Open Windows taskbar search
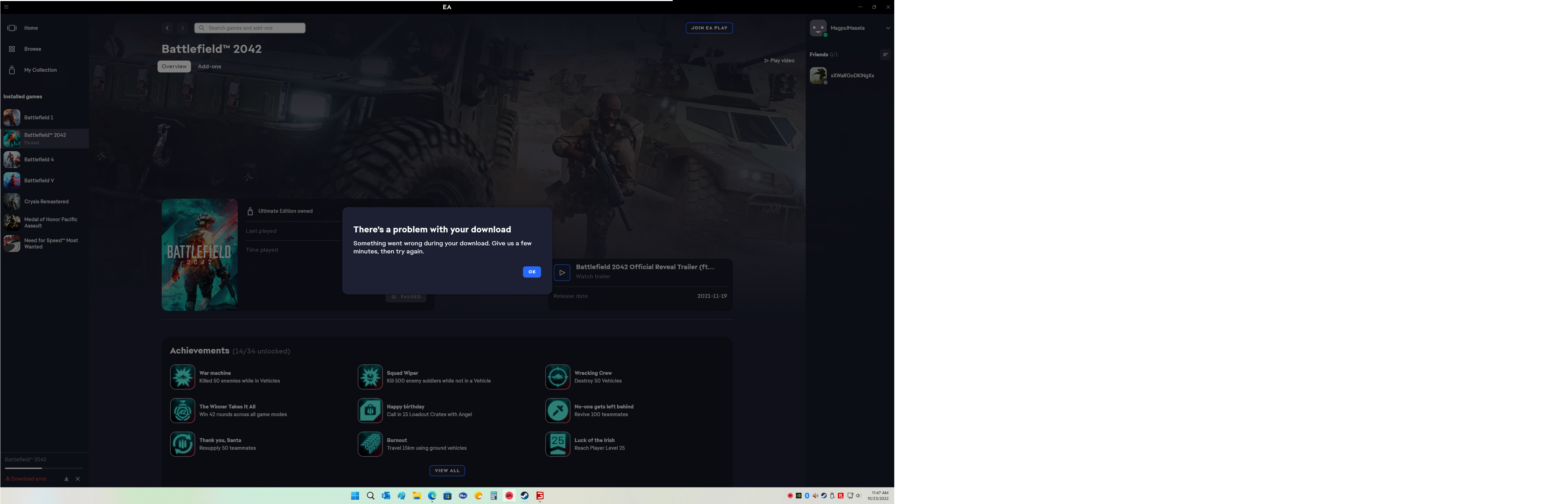Viewport: 1568px width, 504px height. 371,496
